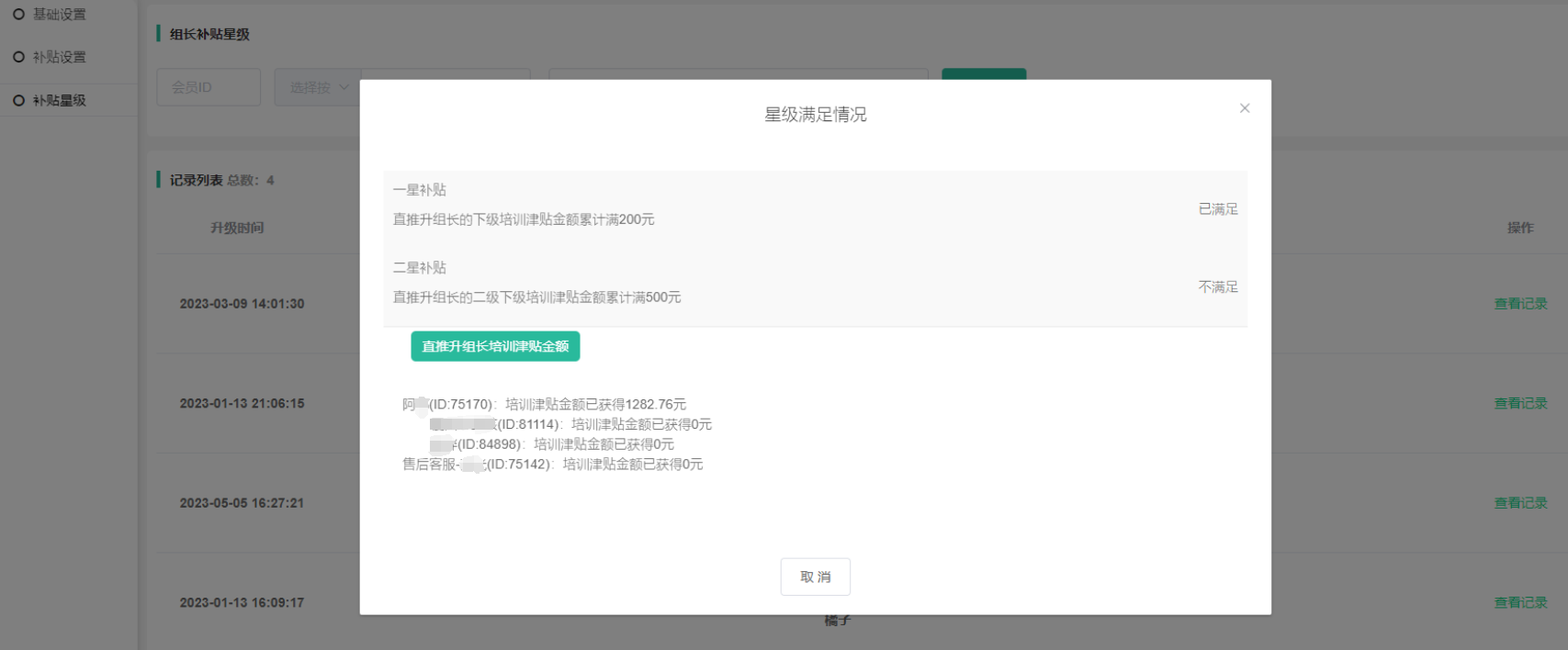This screenshot has height=650, width=1568.
Task: Open 补贴设置 in the sidebar
Action: pyautogui.click(x=59, y=57)
